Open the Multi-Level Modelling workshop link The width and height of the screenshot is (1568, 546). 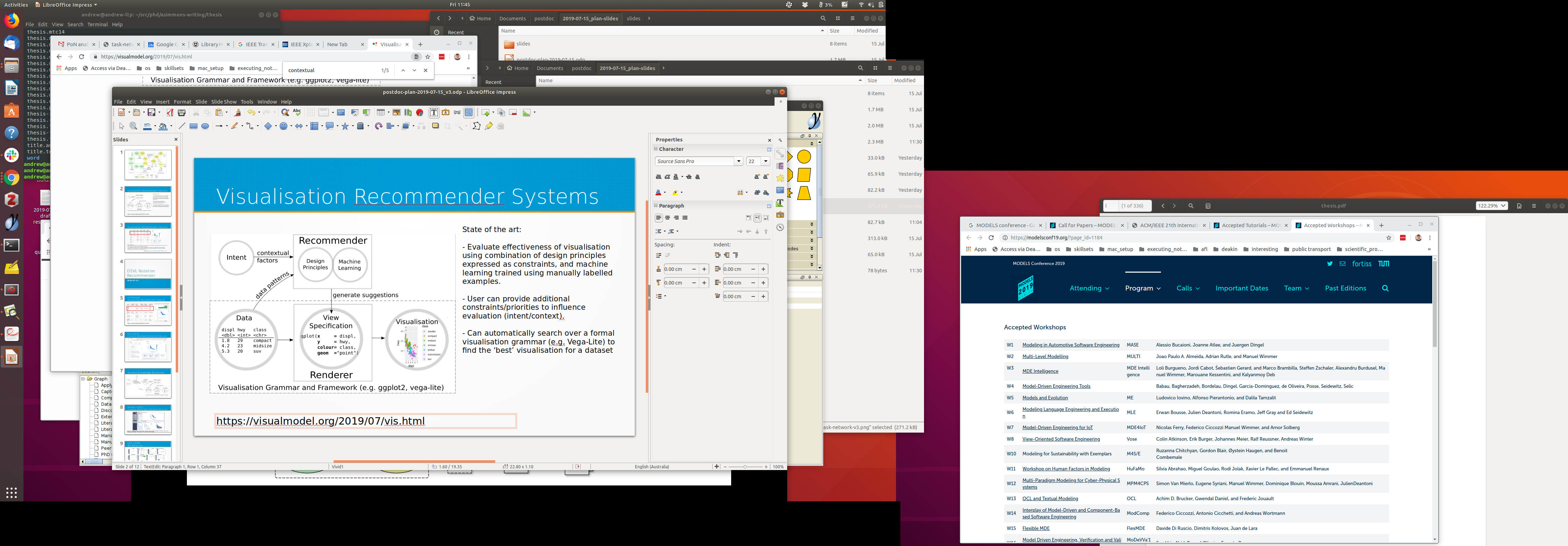[x=1044, y=357]
